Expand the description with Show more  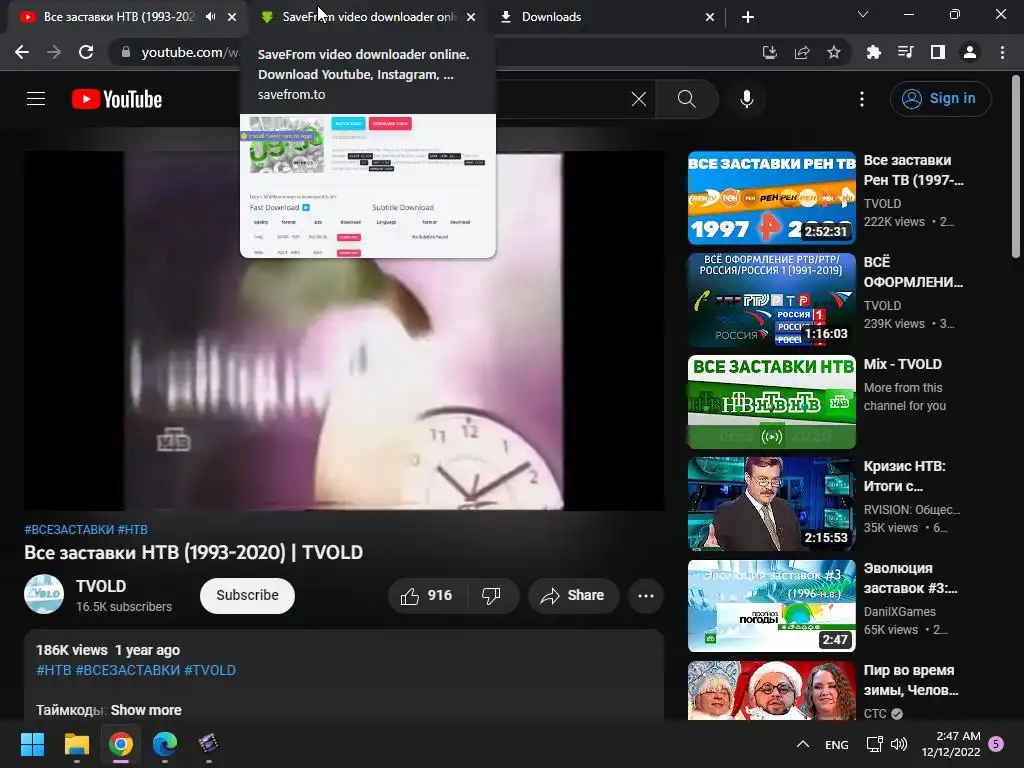coord(146,710)
